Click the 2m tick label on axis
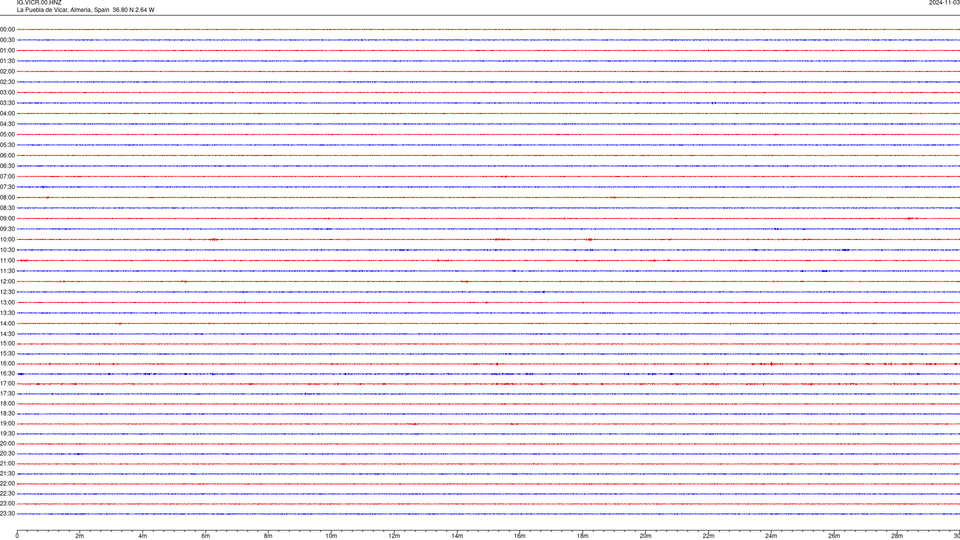 [x=80, y=536]
